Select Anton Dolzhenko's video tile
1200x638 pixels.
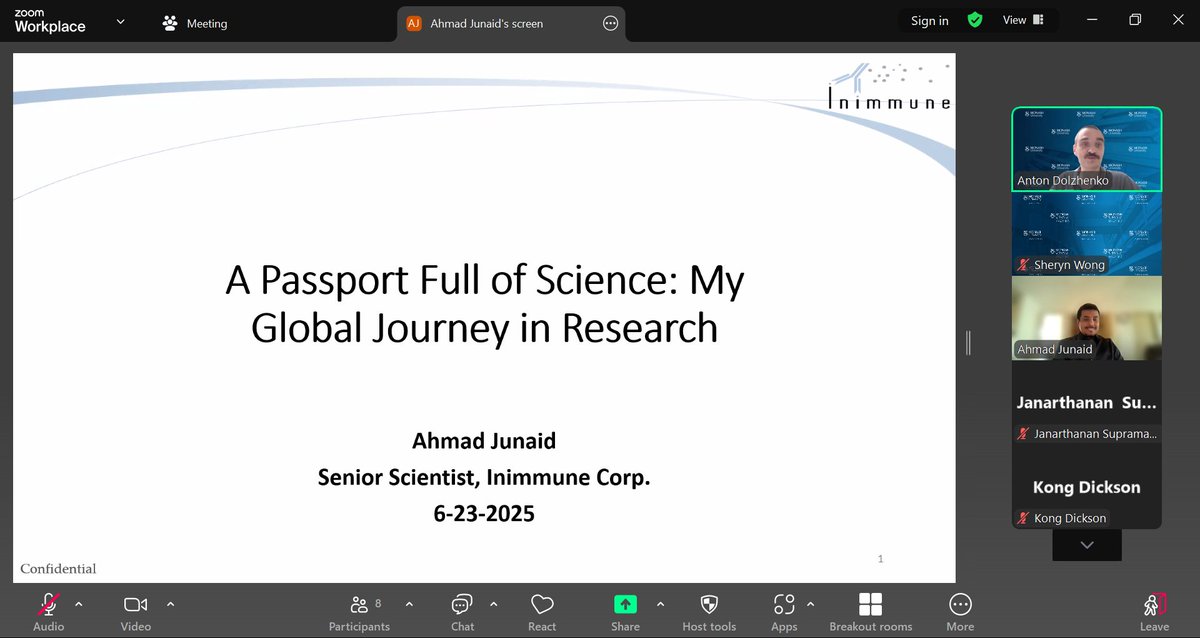(x=1087, y=149)
